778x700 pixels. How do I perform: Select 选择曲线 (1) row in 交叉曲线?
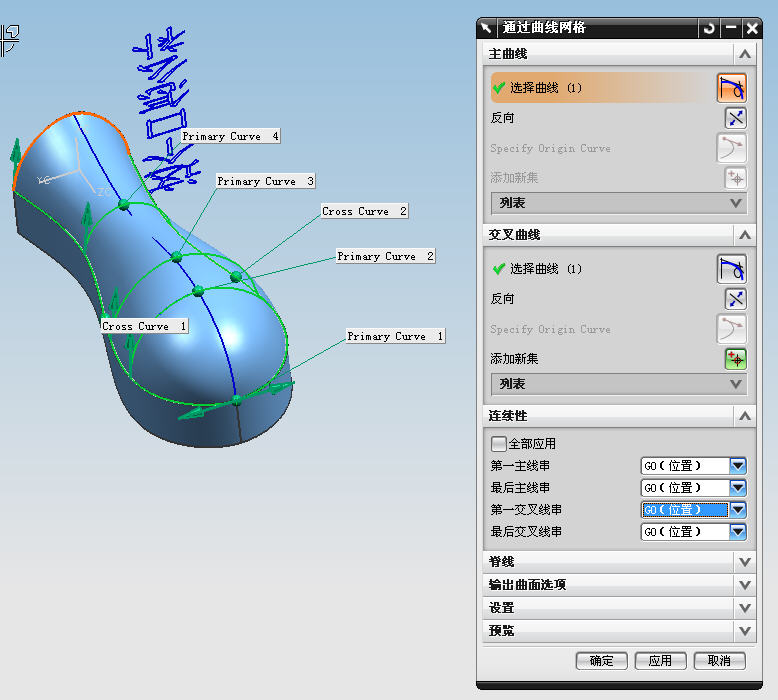point(603,269)
